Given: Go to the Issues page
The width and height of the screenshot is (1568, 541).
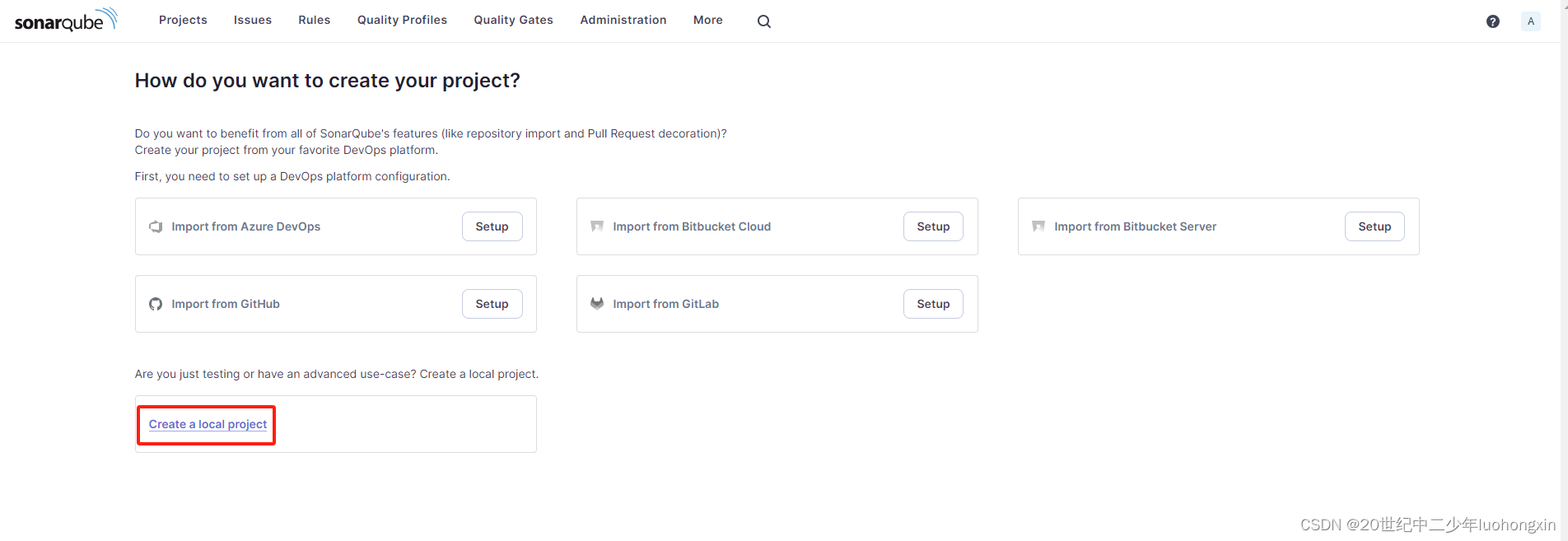Looking at the screenshot, I should point(253,20).
